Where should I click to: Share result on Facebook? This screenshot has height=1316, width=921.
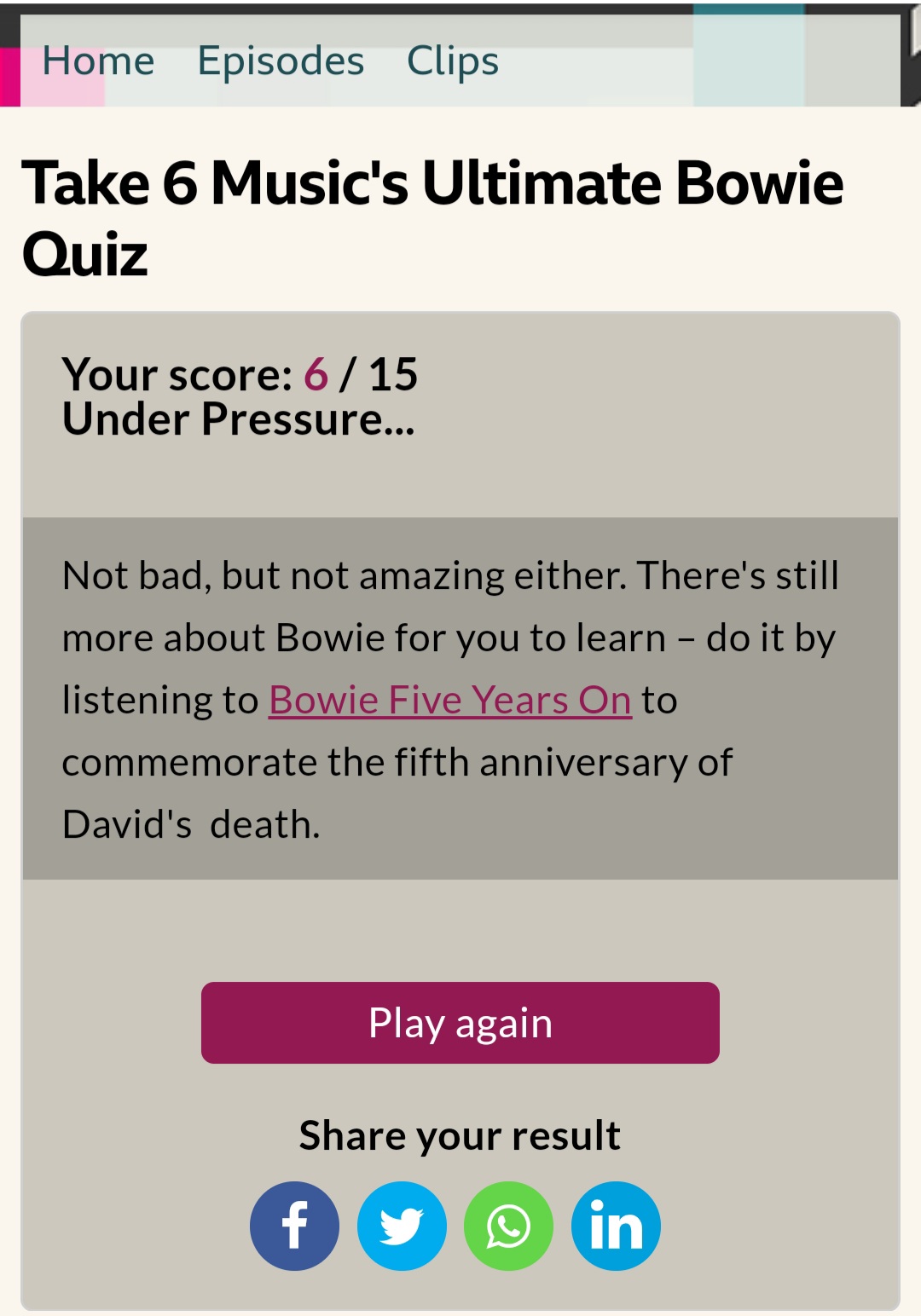[x=294, y=1226]
